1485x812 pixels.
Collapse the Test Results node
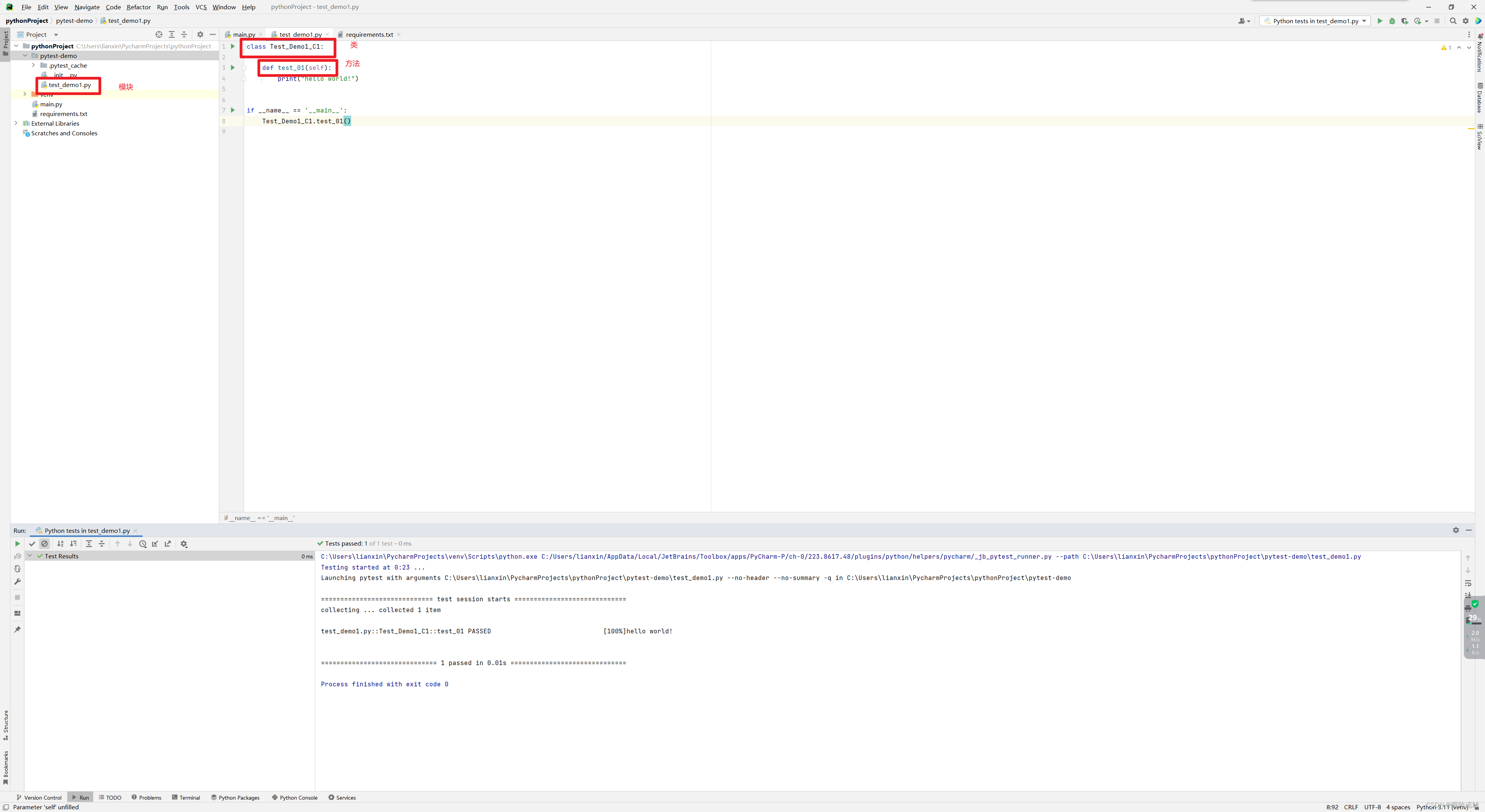point(30,556)
